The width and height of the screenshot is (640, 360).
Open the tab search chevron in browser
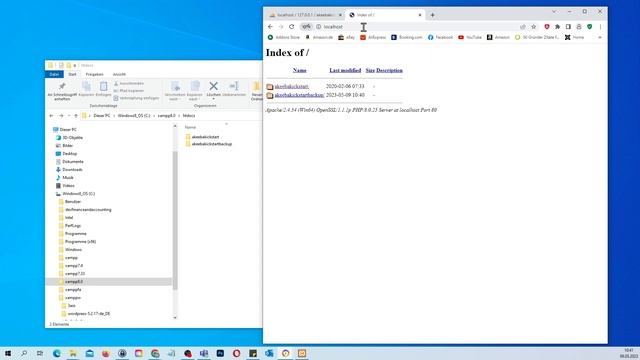click(x=554, y=11)
